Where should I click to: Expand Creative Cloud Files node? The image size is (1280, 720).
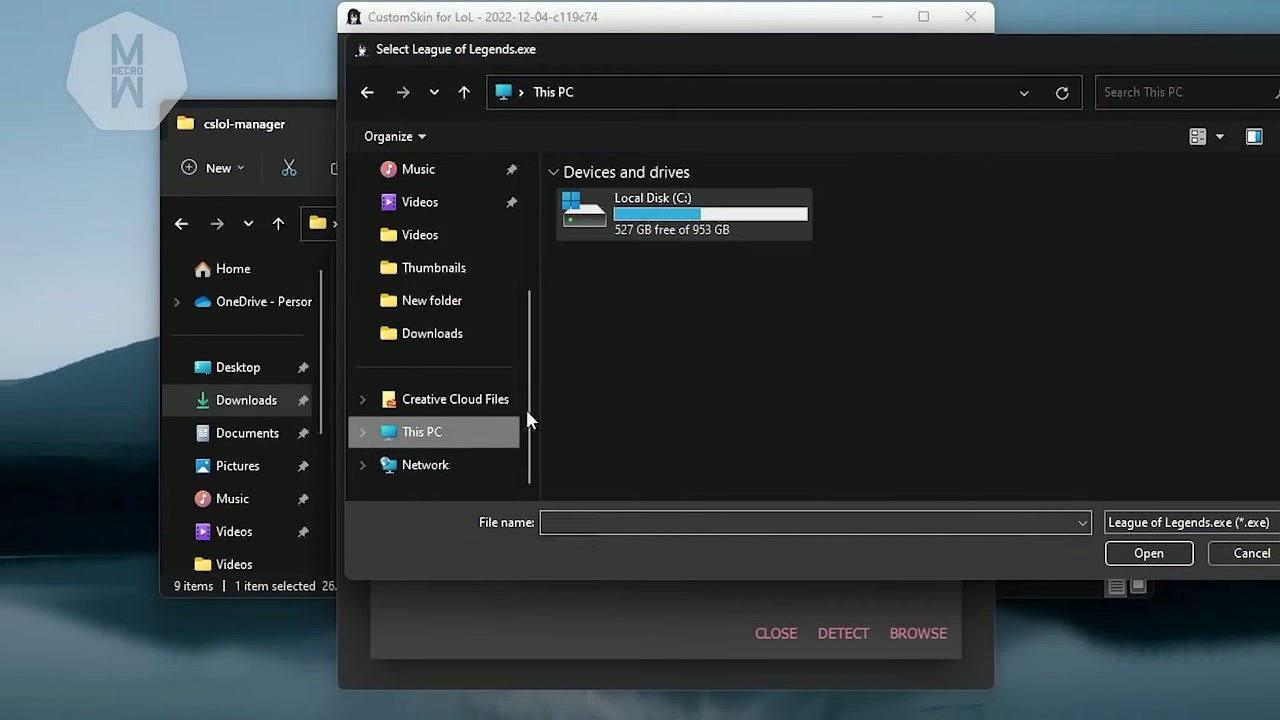pos(362,400)
